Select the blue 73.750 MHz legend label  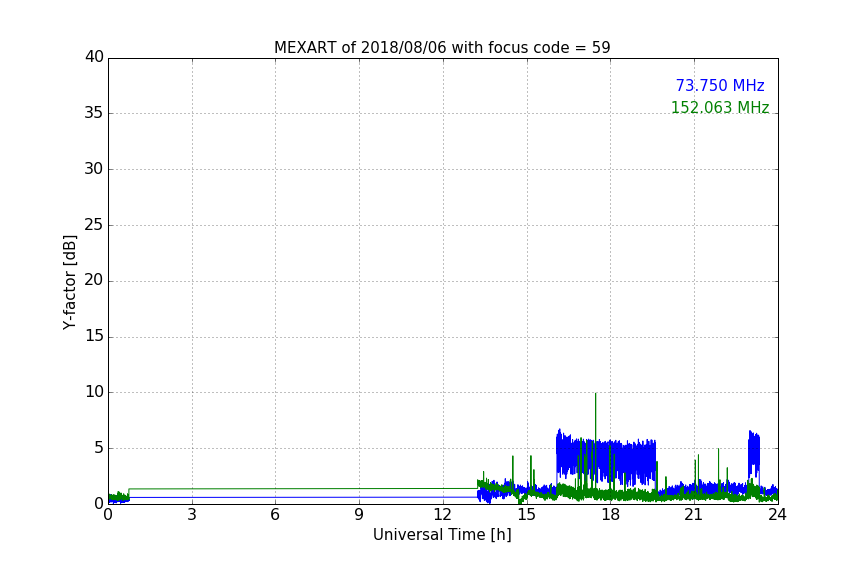[x=720, y=85]
